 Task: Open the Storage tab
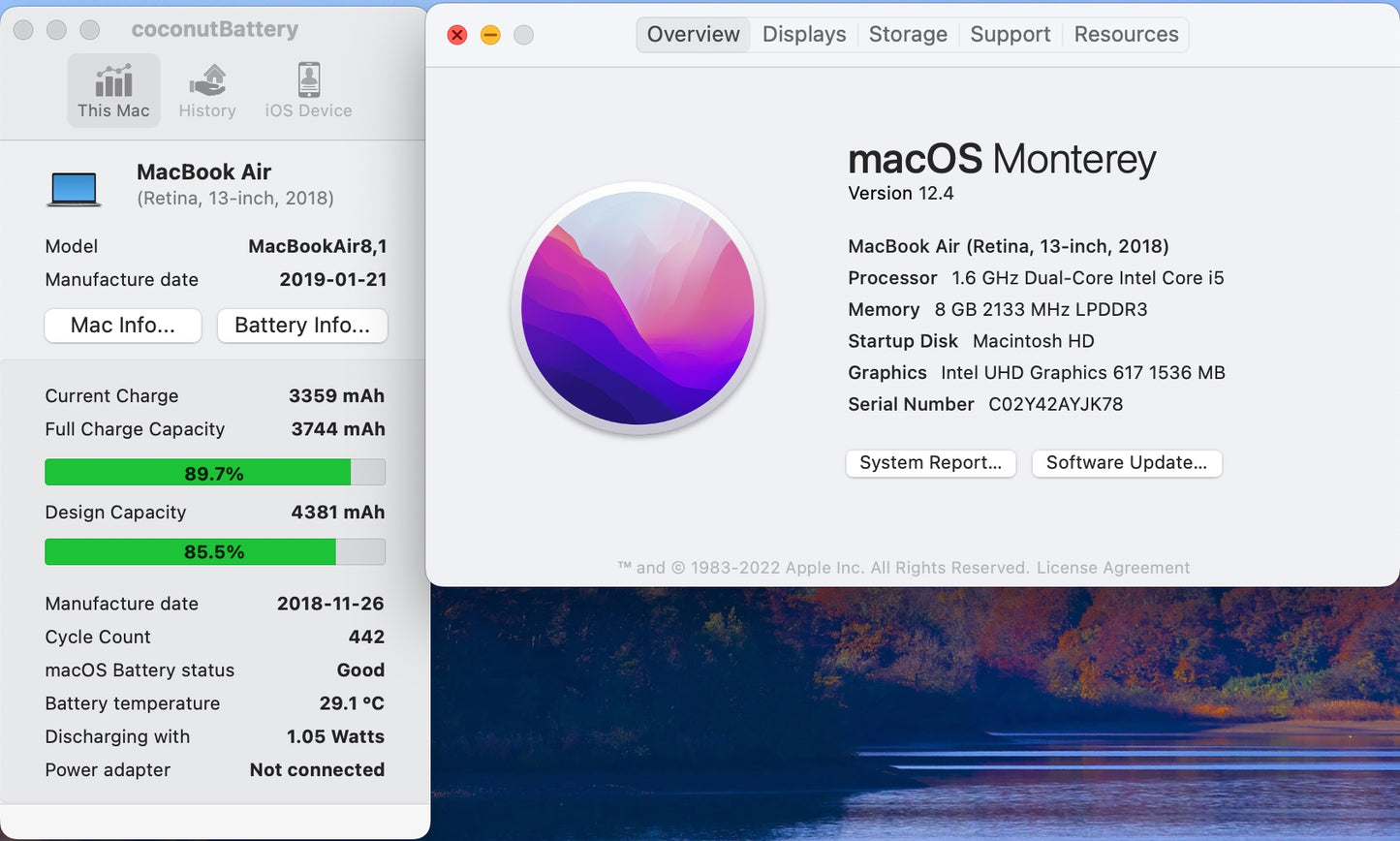pyautogui.click(x=907, y=34)
